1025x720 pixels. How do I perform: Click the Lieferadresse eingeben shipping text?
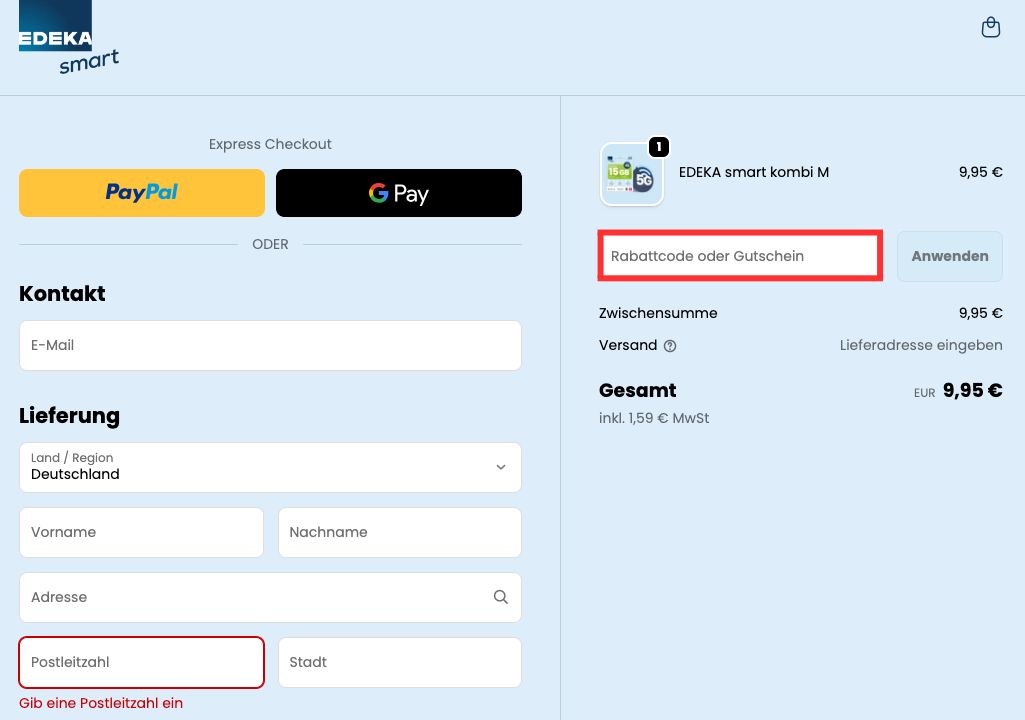[x=920, y=345]
